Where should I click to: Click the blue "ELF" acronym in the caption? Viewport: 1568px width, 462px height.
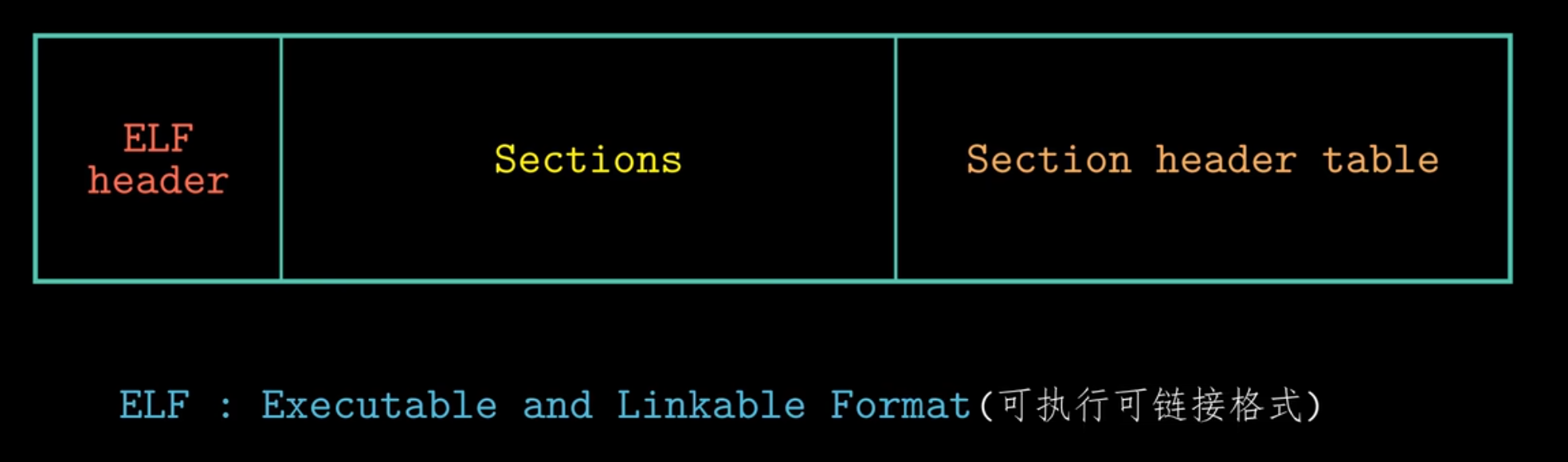155,405
